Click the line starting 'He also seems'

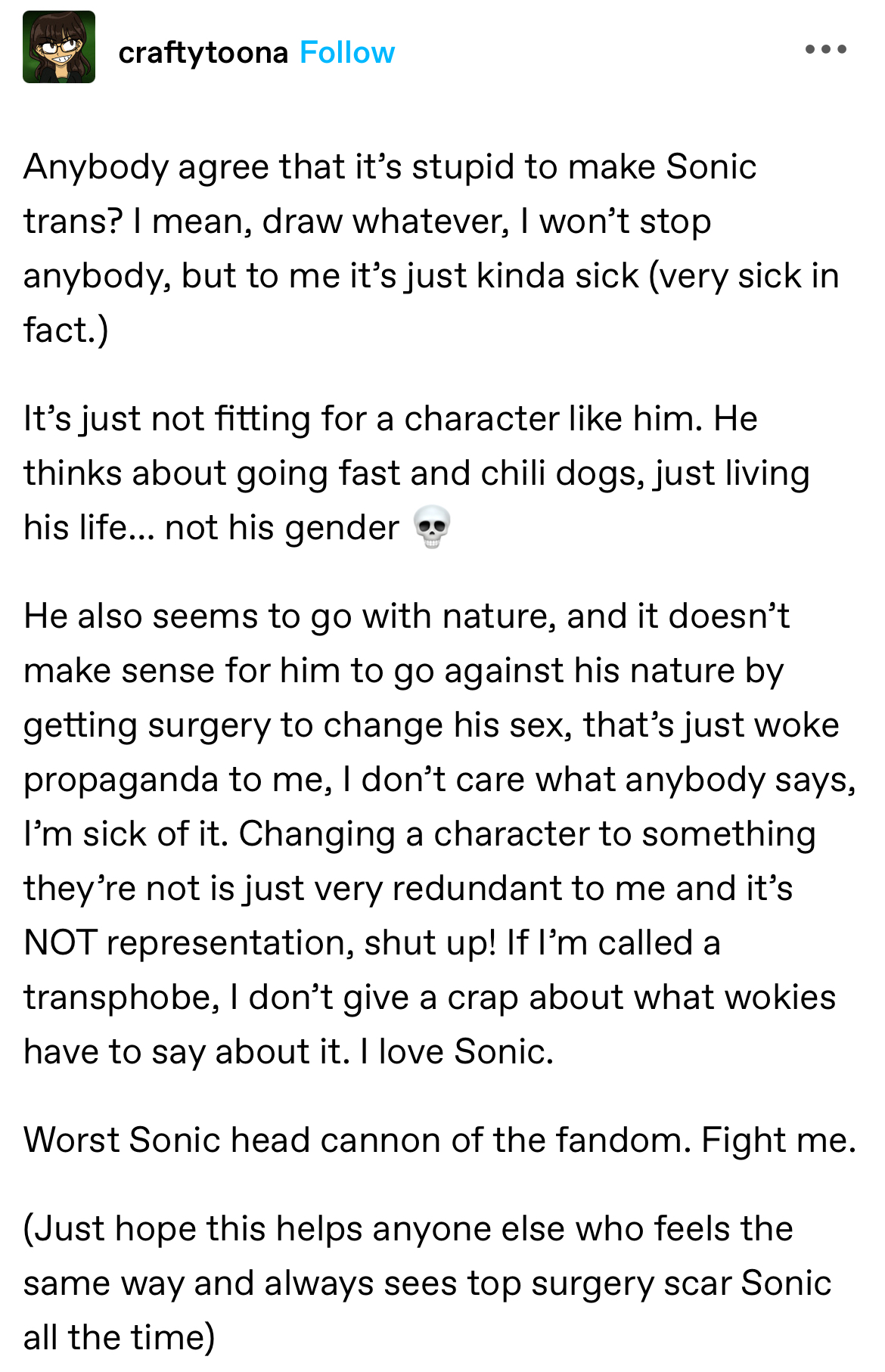(406, 616)
